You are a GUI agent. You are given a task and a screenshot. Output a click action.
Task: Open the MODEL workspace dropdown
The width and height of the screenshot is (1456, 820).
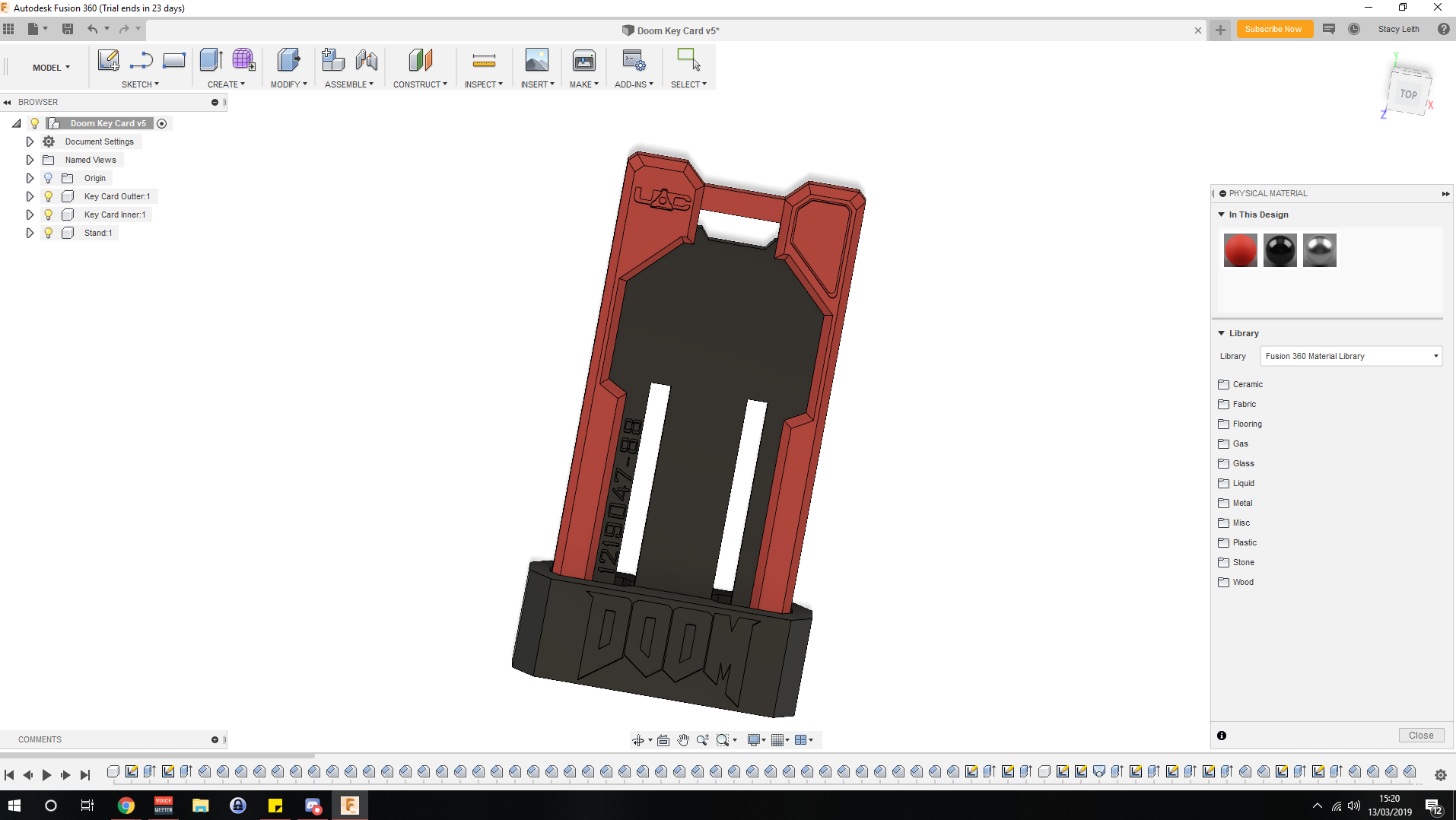51,68
